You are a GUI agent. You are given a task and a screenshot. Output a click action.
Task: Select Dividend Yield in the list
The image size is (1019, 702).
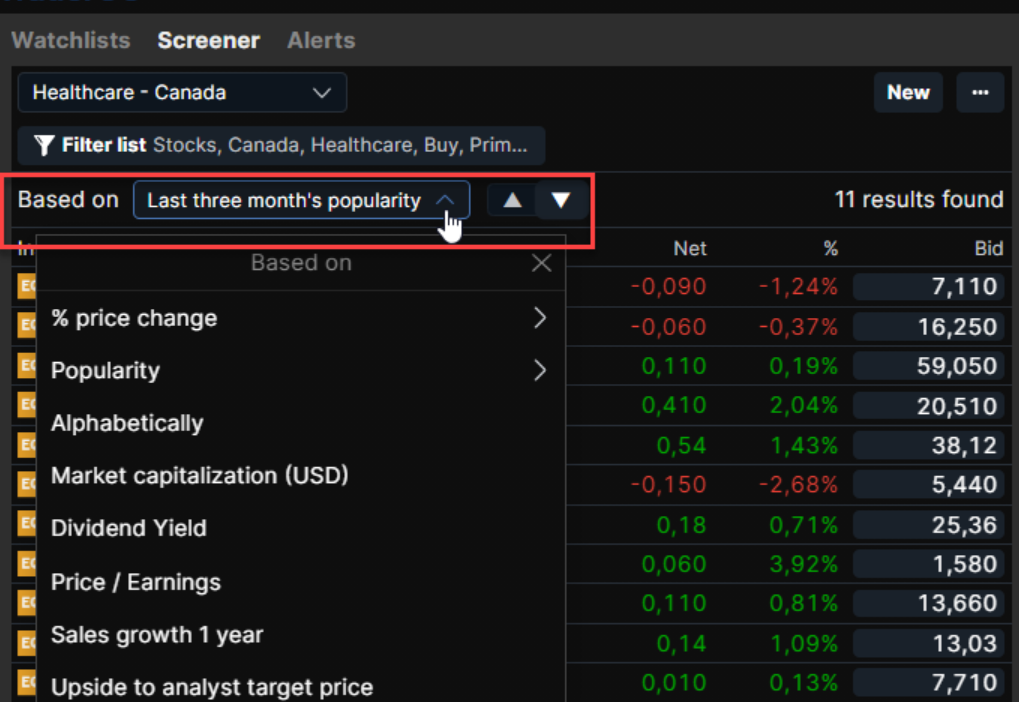(x=128, y=528)
